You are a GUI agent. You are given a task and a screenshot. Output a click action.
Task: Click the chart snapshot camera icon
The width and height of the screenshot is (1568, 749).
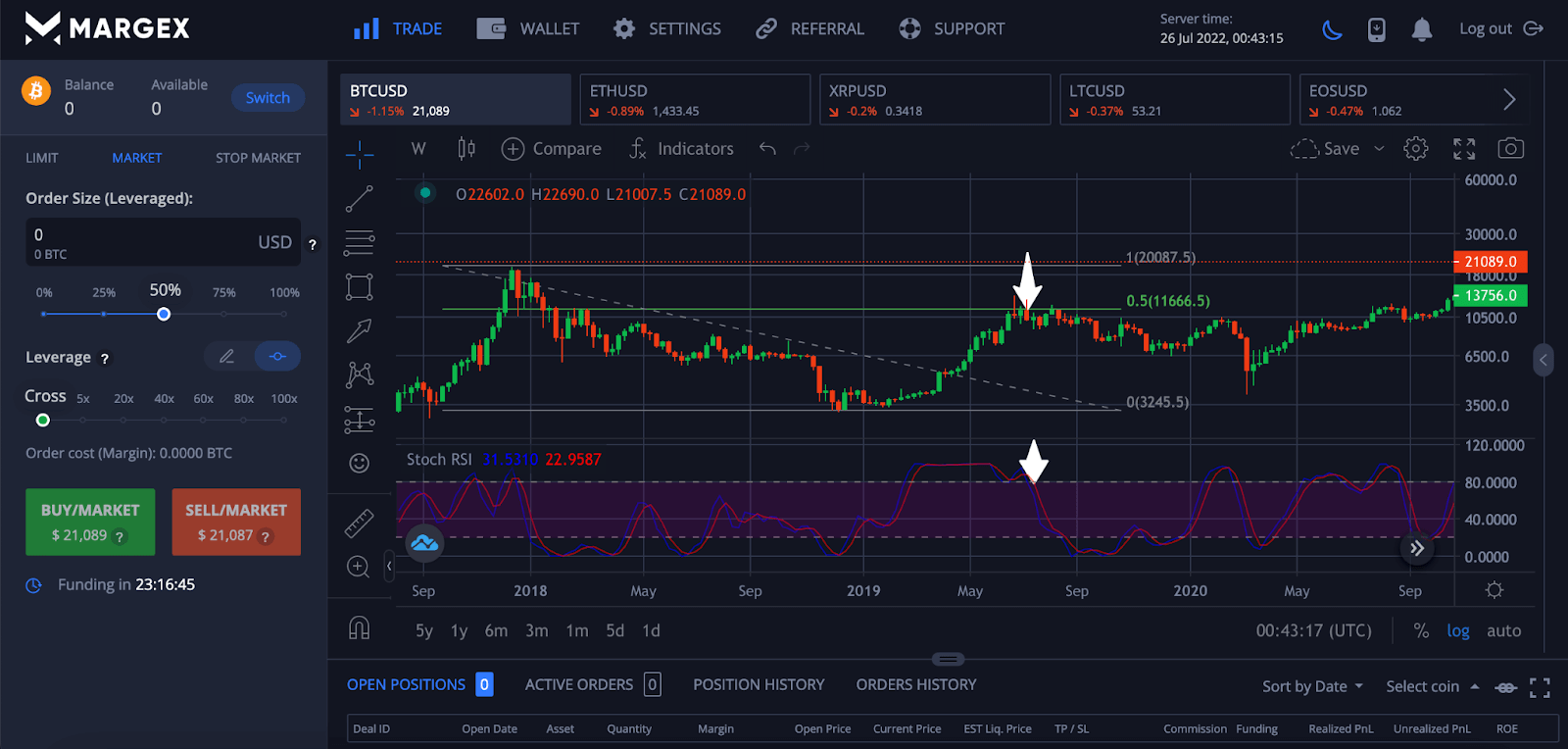[1510, 149]
